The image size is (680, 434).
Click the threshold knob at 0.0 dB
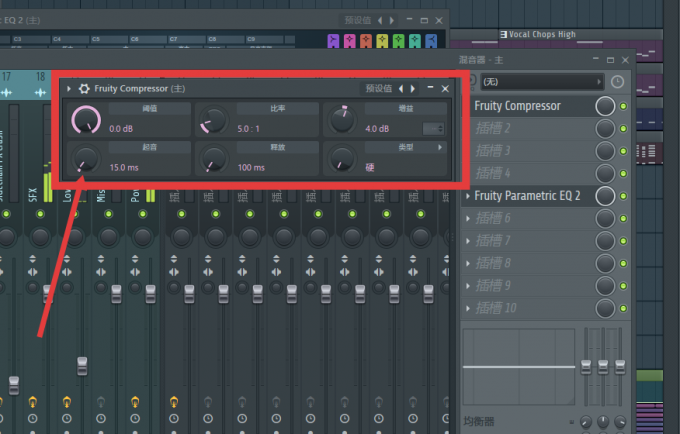(86, 120)
